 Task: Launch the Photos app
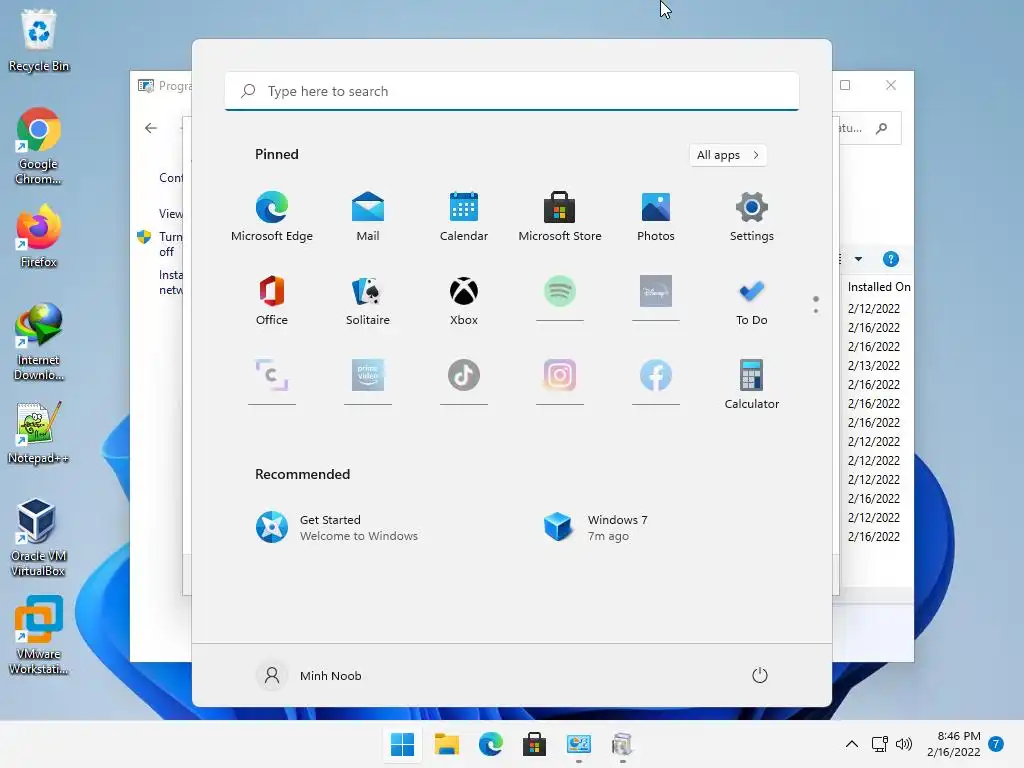[656, 216]
